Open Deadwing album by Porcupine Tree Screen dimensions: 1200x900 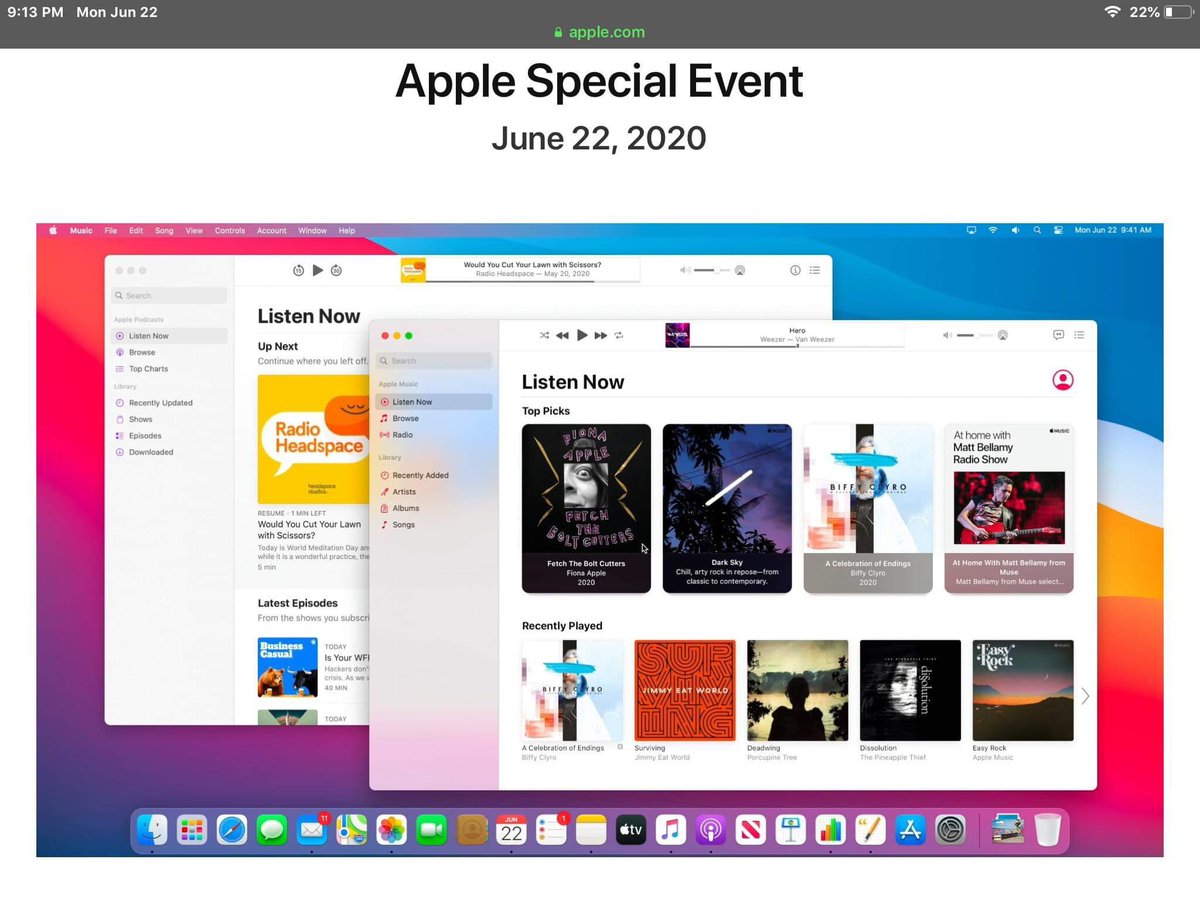(798, 690)
